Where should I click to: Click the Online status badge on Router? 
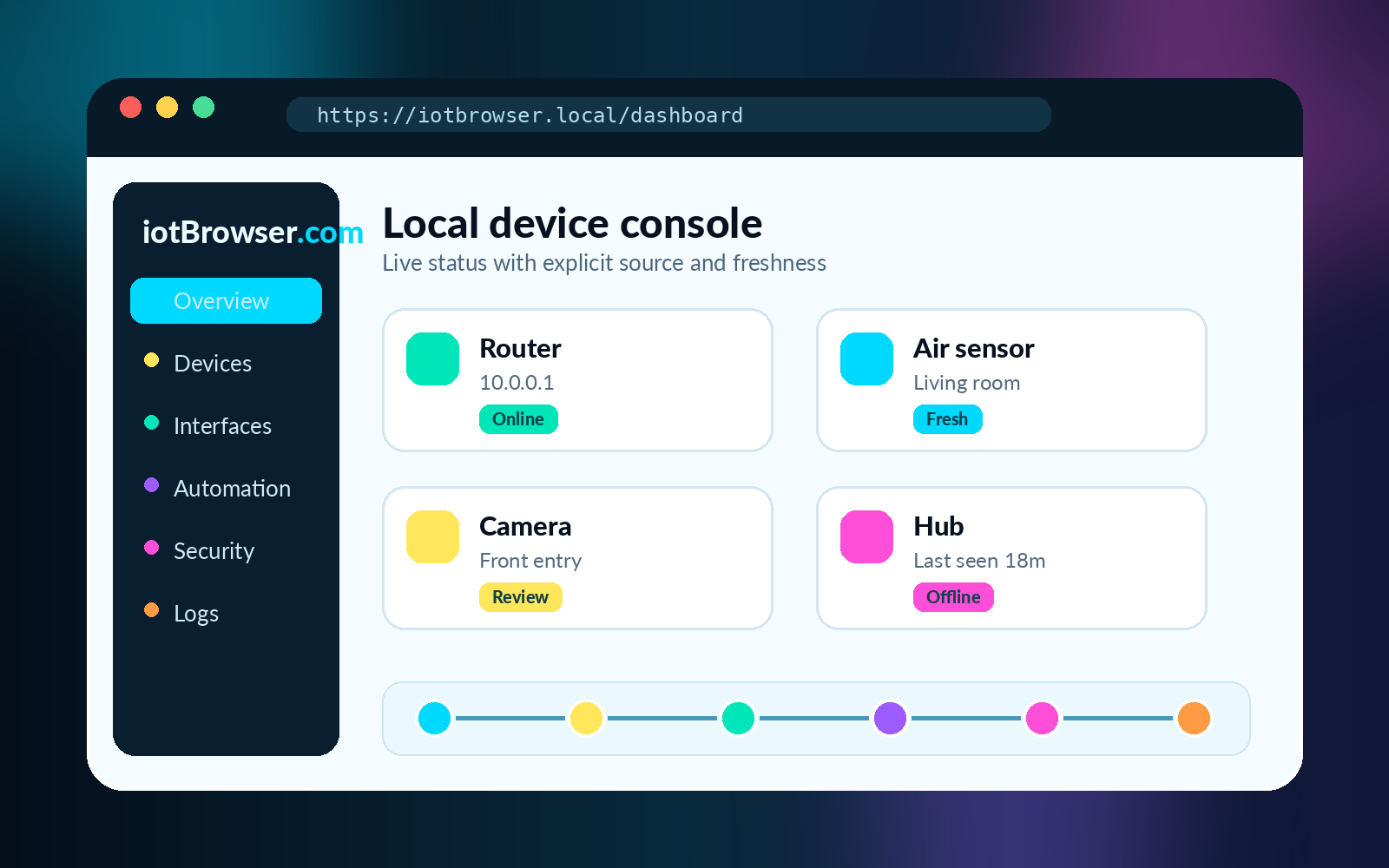(518, 419)
